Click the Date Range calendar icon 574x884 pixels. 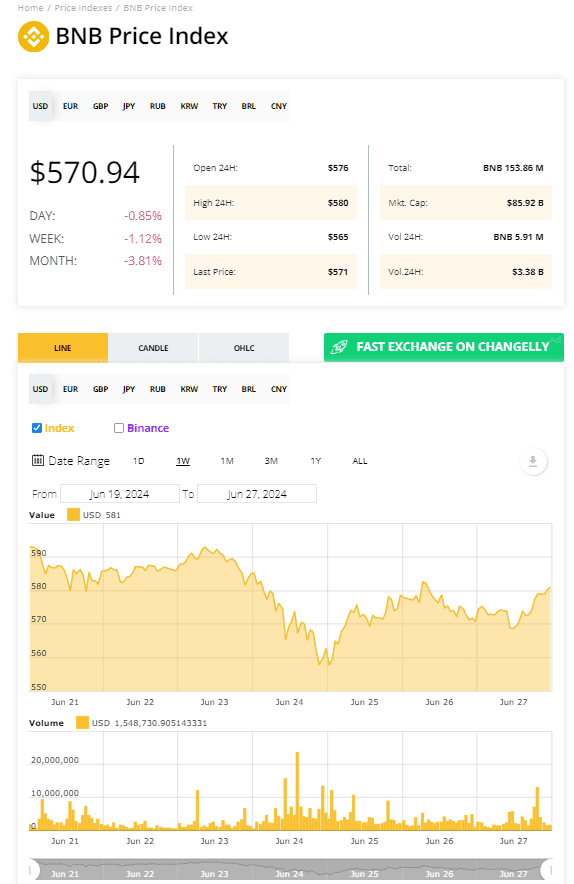coord(38,461)
